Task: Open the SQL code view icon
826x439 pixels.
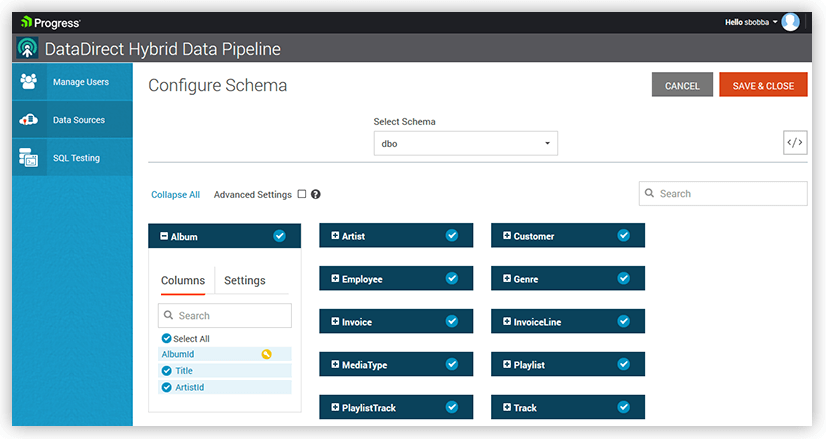Action: (794, 143)
